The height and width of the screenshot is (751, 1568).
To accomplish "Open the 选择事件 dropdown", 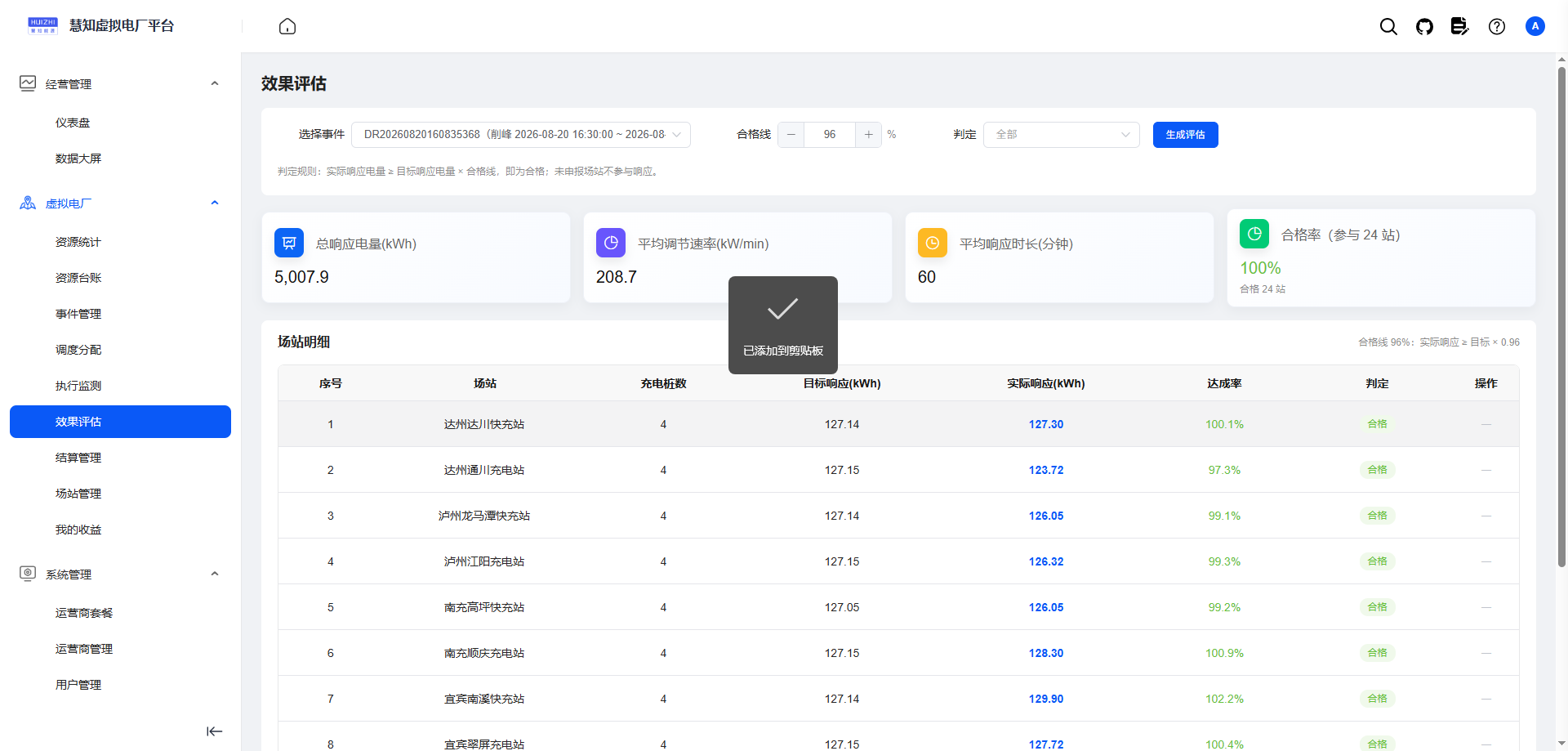I will pyautogui.click(x=521, y=135).
